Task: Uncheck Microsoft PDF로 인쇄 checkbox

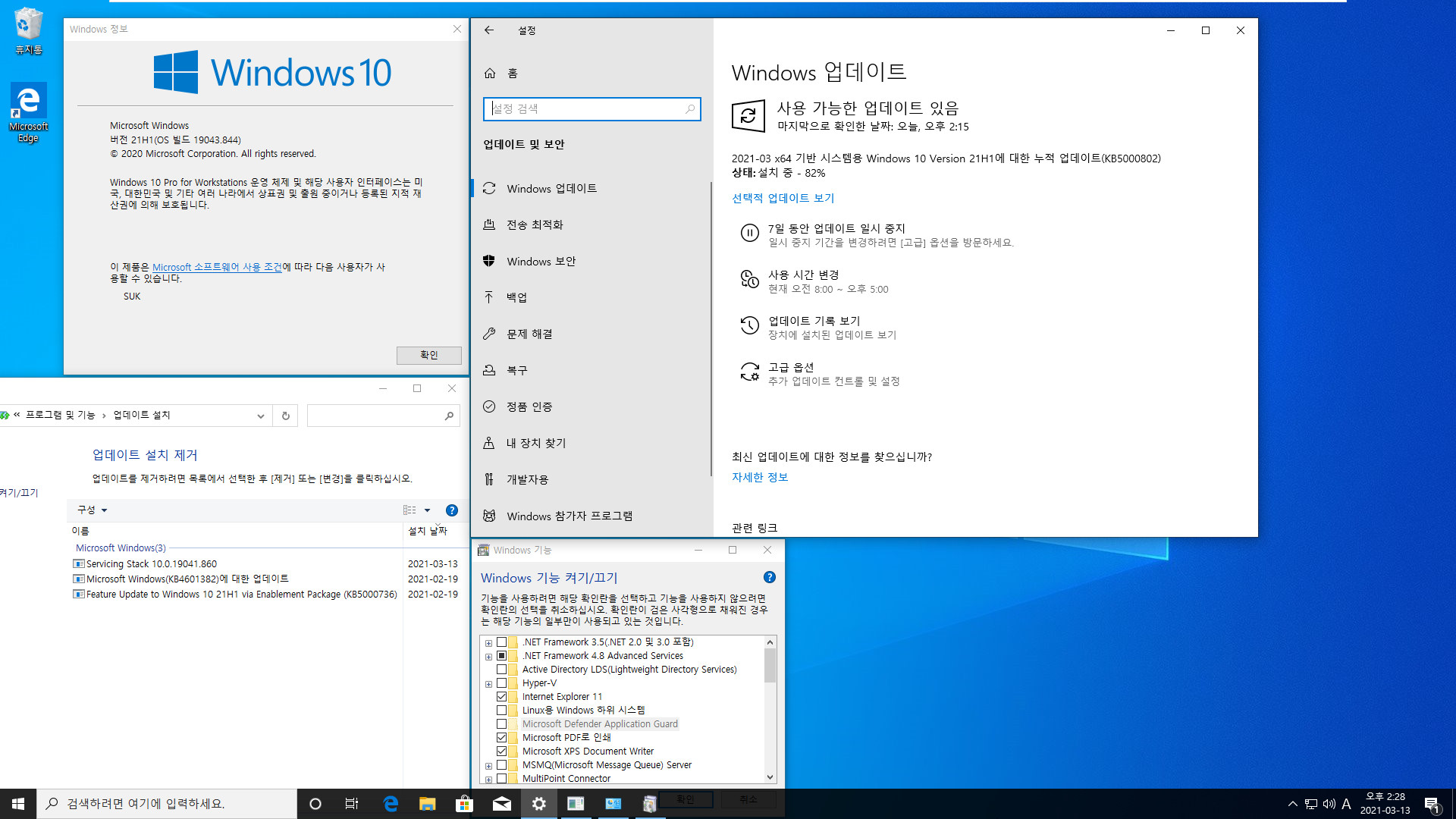Action: 501,738
